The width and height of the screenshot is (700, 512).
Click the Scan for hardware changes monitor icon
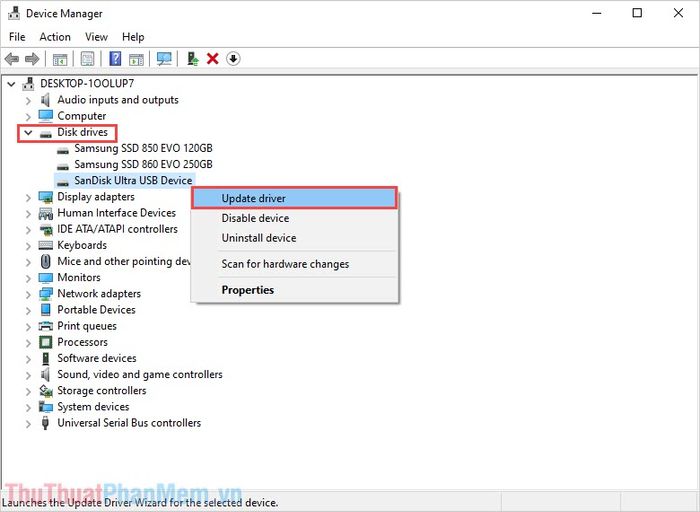[165, 59]
